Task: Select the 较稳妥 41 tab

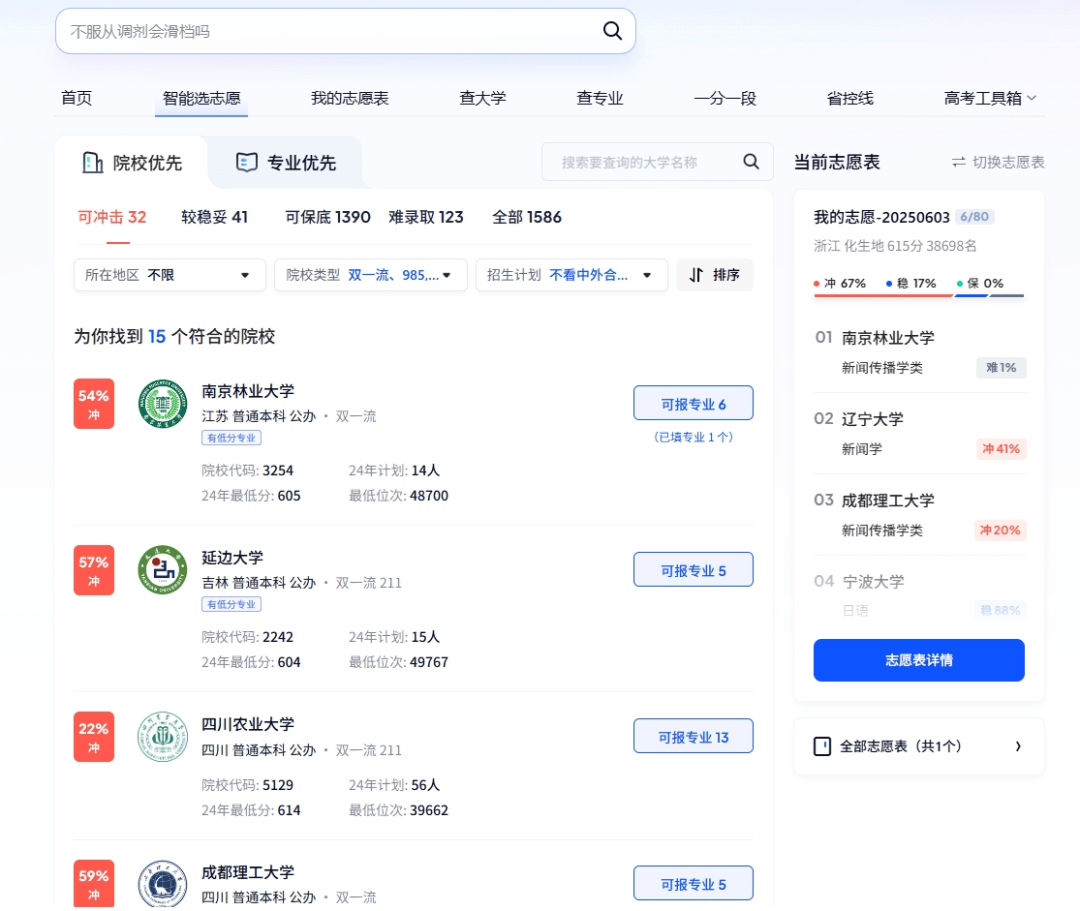Action: tap(214, 217)
